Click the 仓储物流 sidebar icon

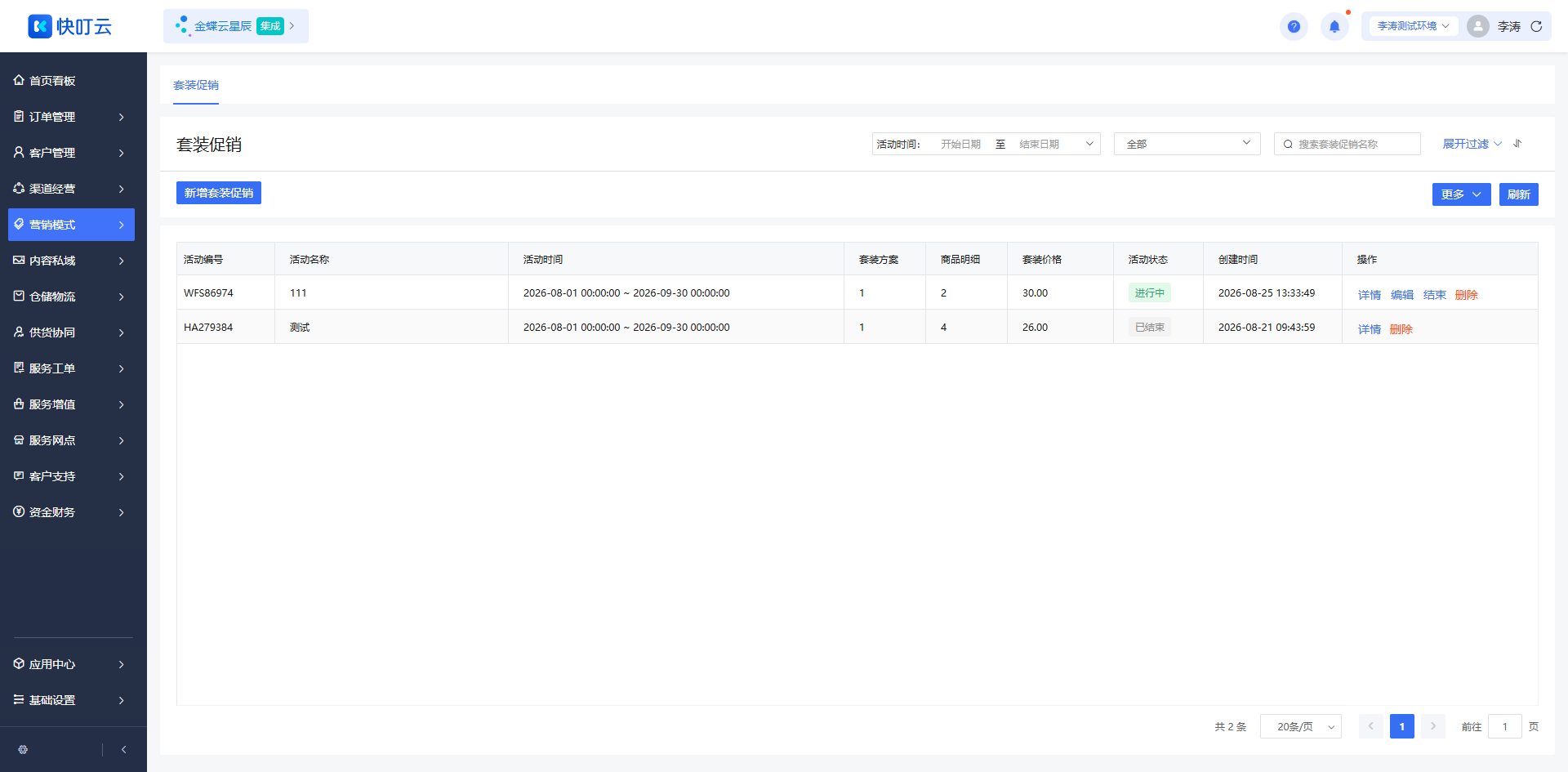19,296
